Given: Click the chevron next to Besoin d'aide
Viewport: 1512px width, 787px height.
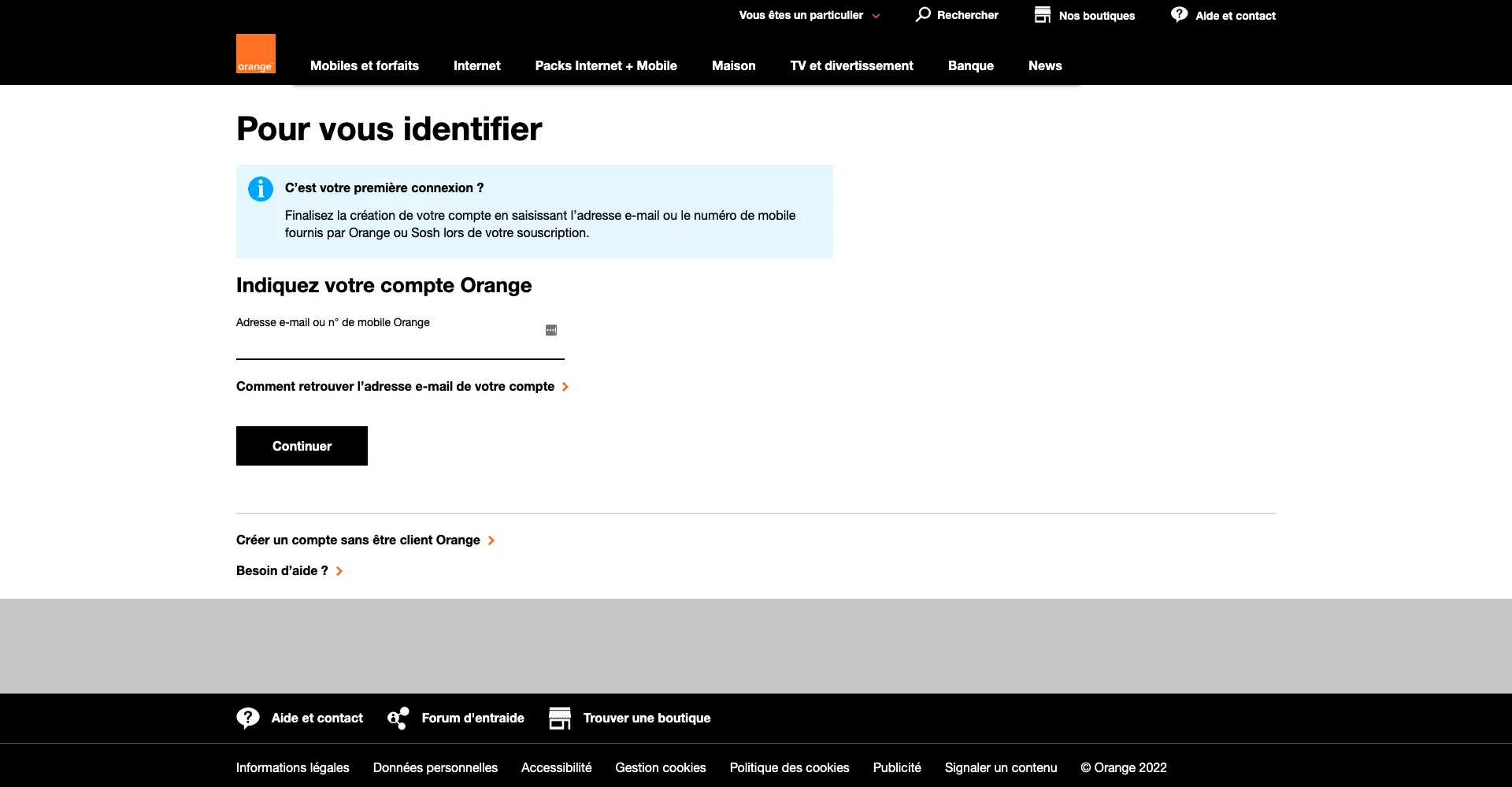Looking at the screenshot, I should [x=339, y=571].
